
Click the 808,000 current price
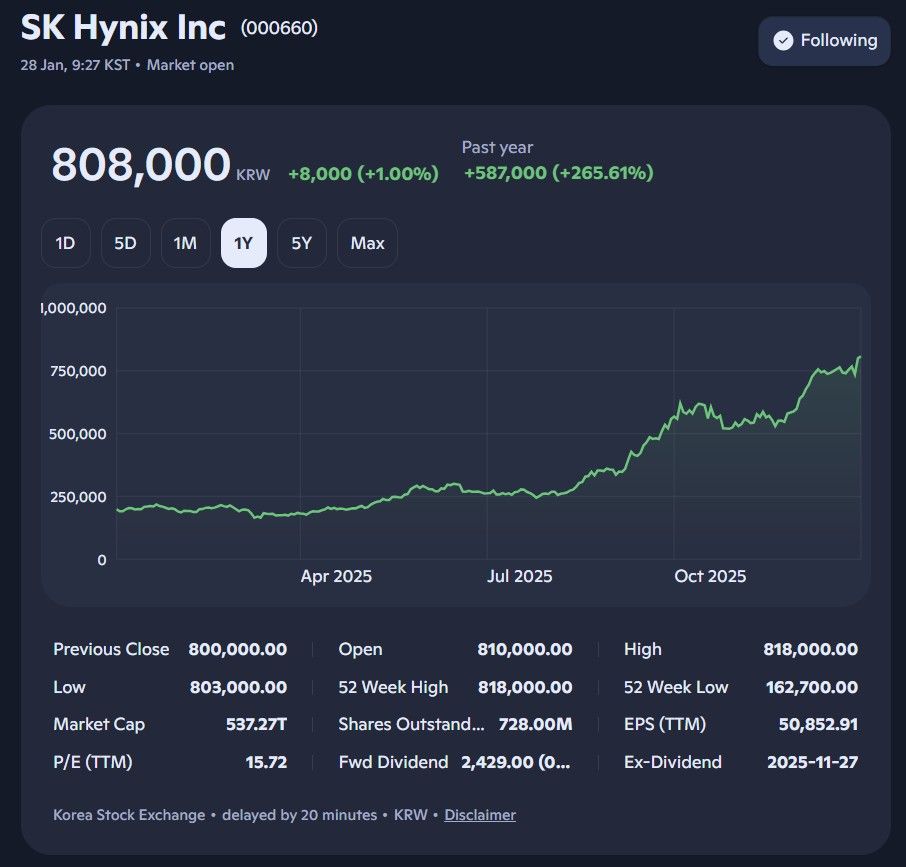141,165
